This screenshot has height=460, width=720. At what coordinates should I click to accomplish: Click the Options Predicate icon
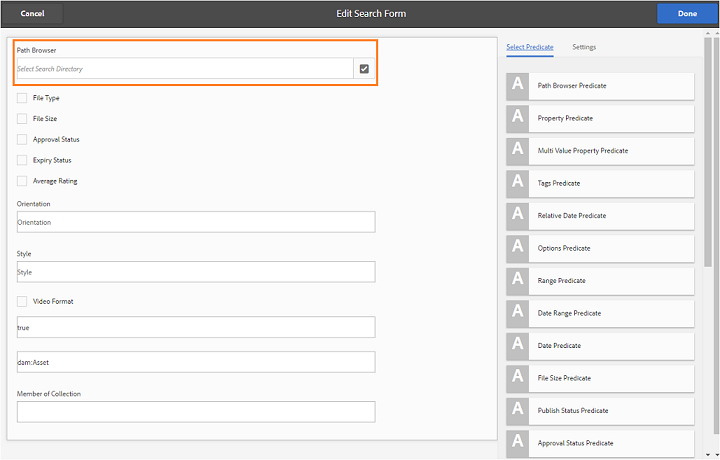518,248
